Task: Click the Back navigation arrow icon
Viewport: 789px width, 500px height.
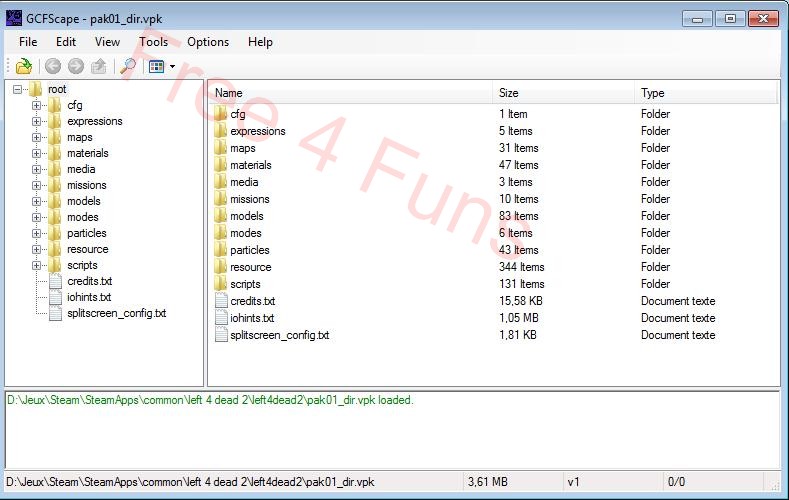Action: (x=53, y=67)
